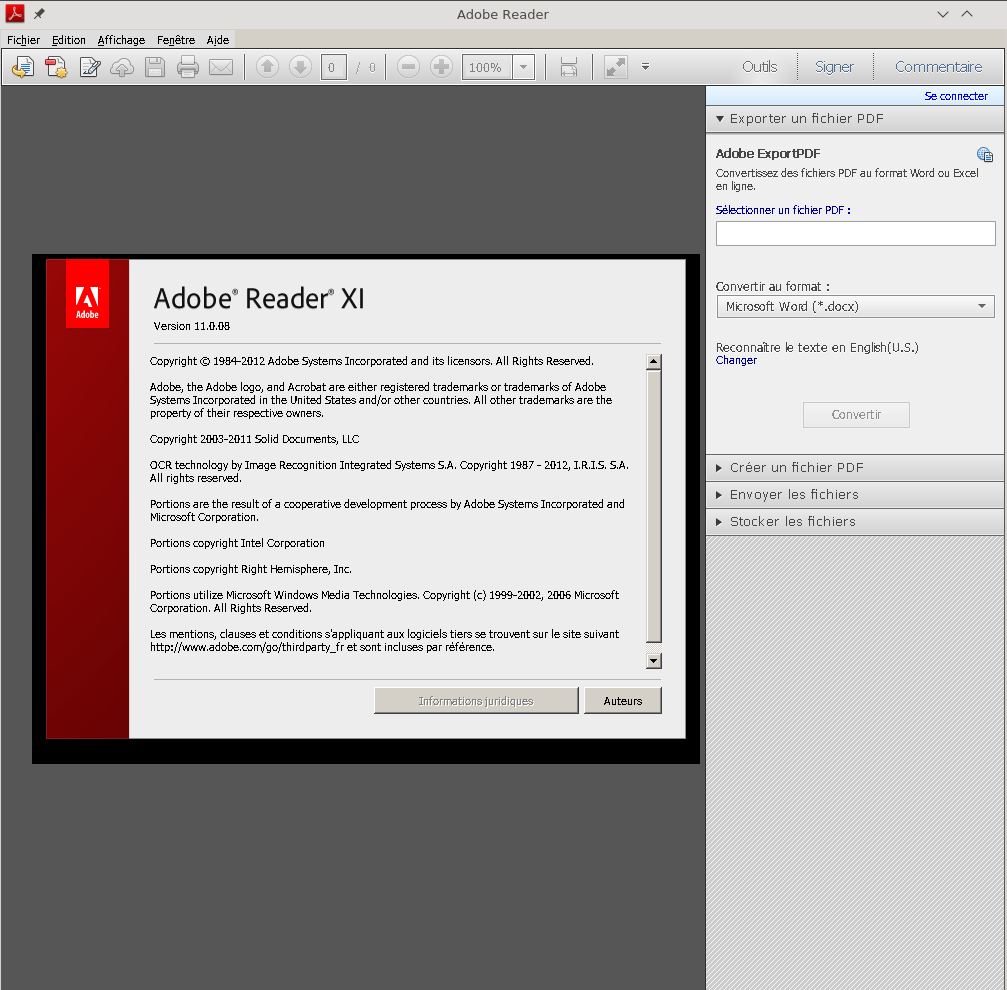Click the open file toolbar icon

[23, 67]
